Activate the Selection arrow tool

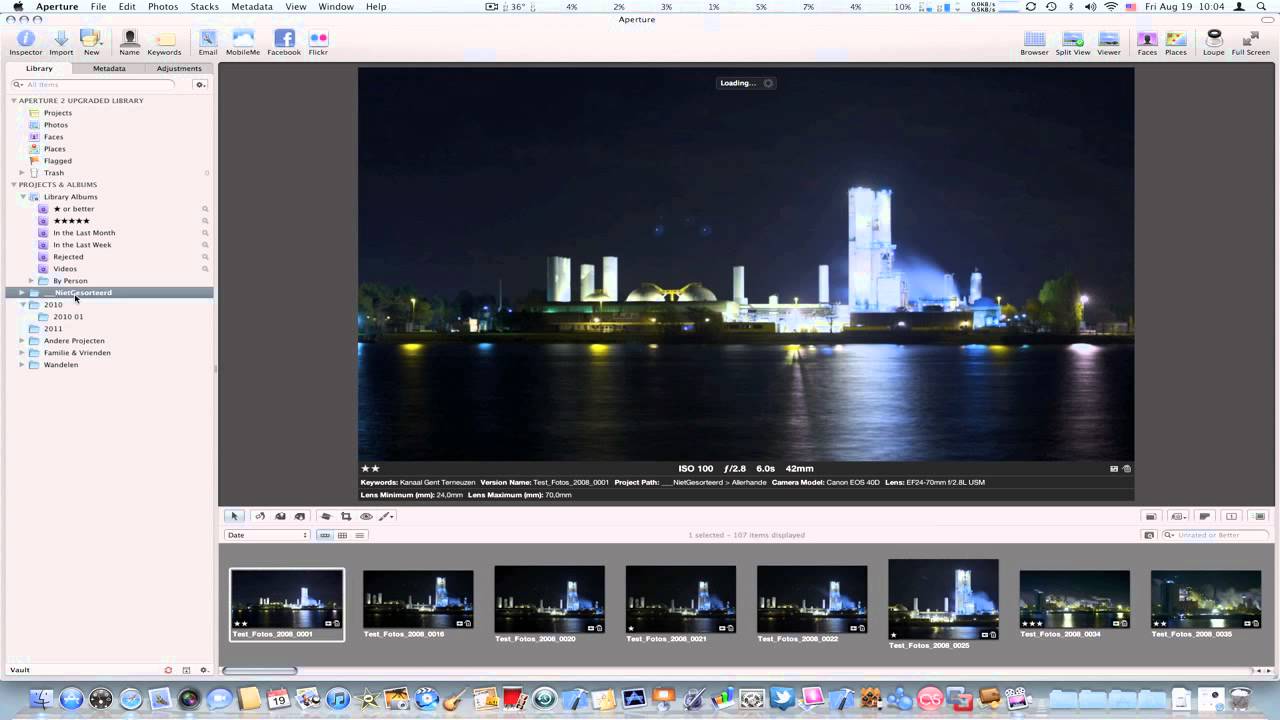click(234, 516)
